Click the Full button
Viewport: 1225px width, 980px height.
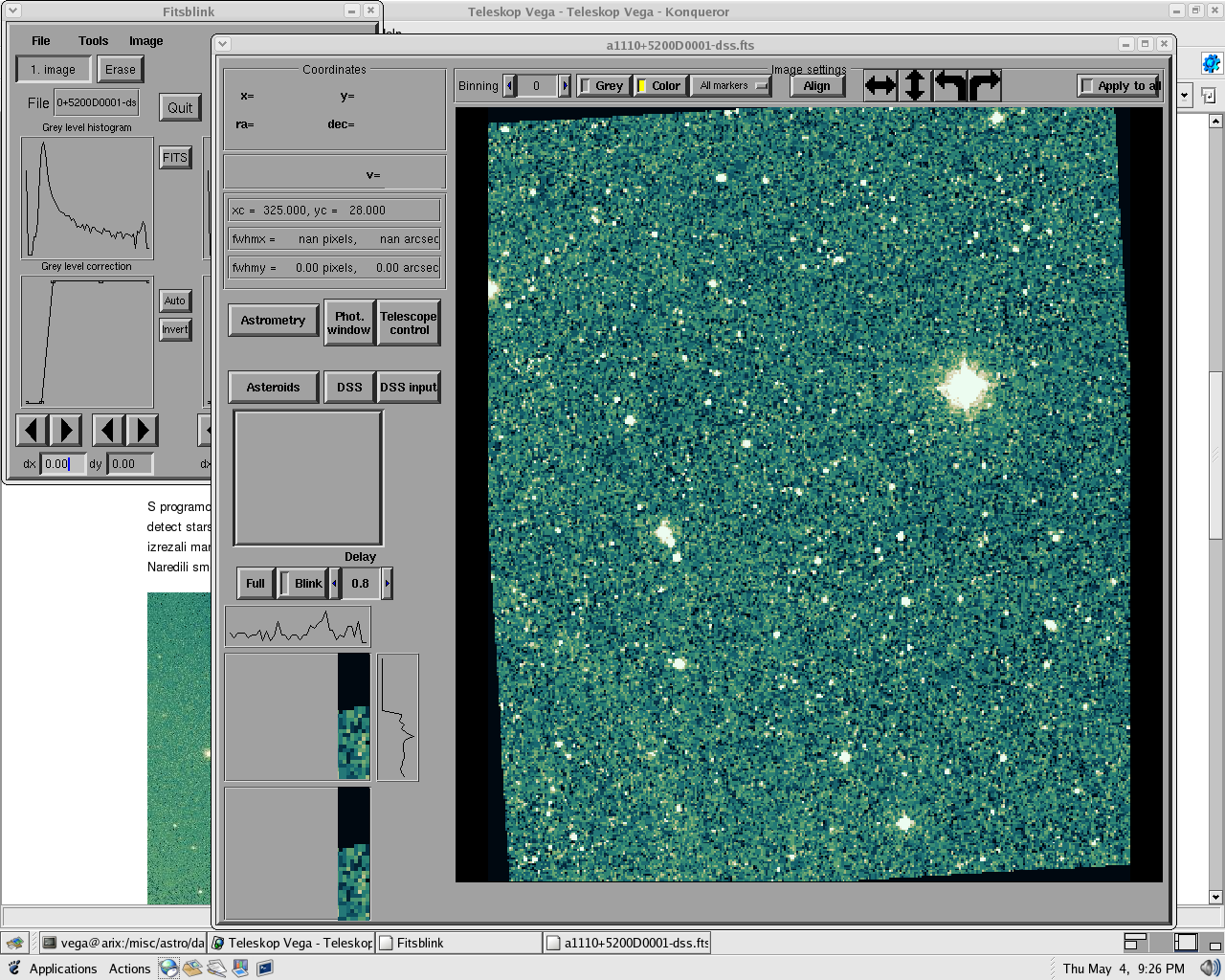click(x=256, y=583)
